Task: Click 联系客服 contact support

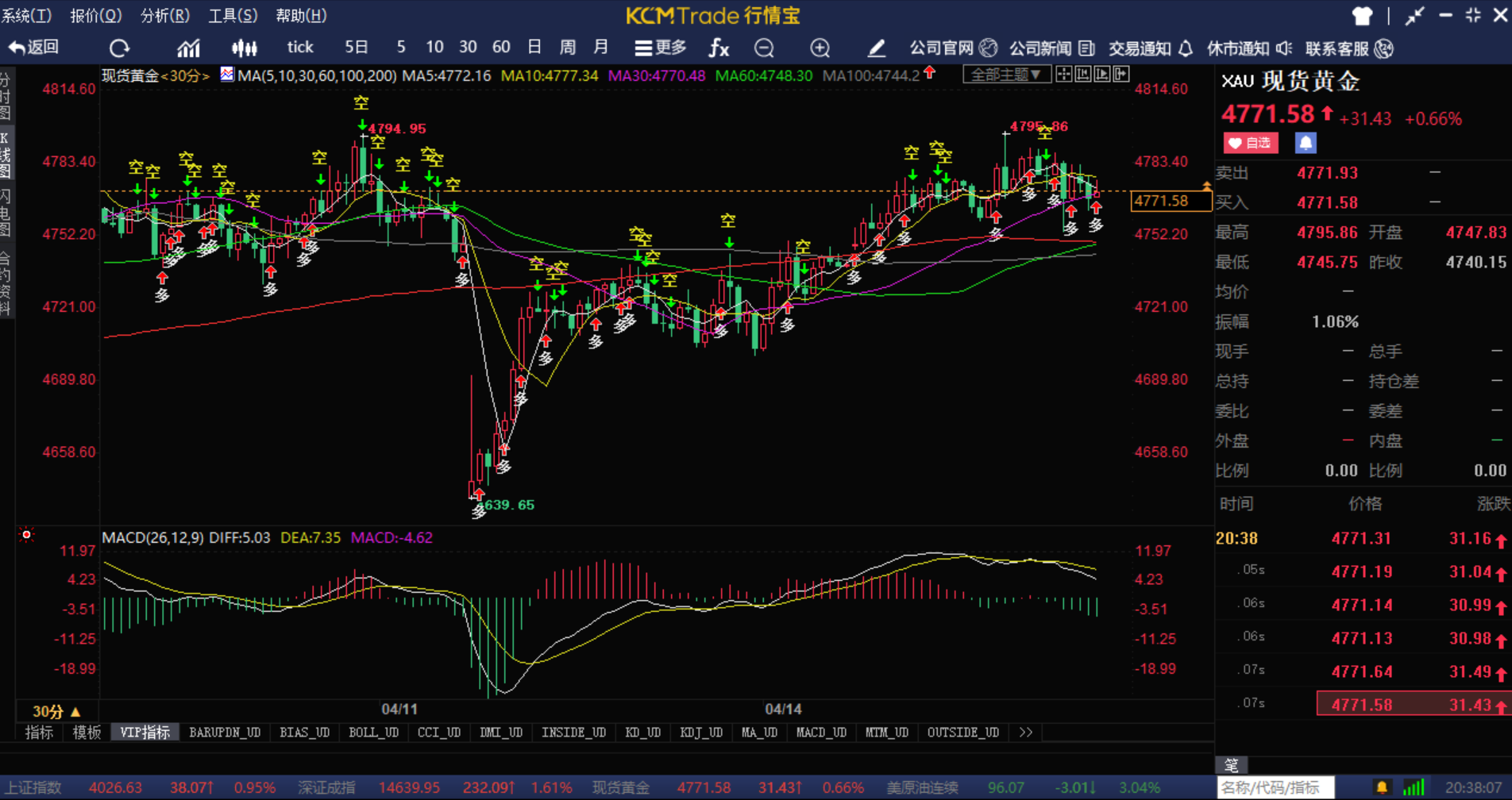Action: [1349, 48]
